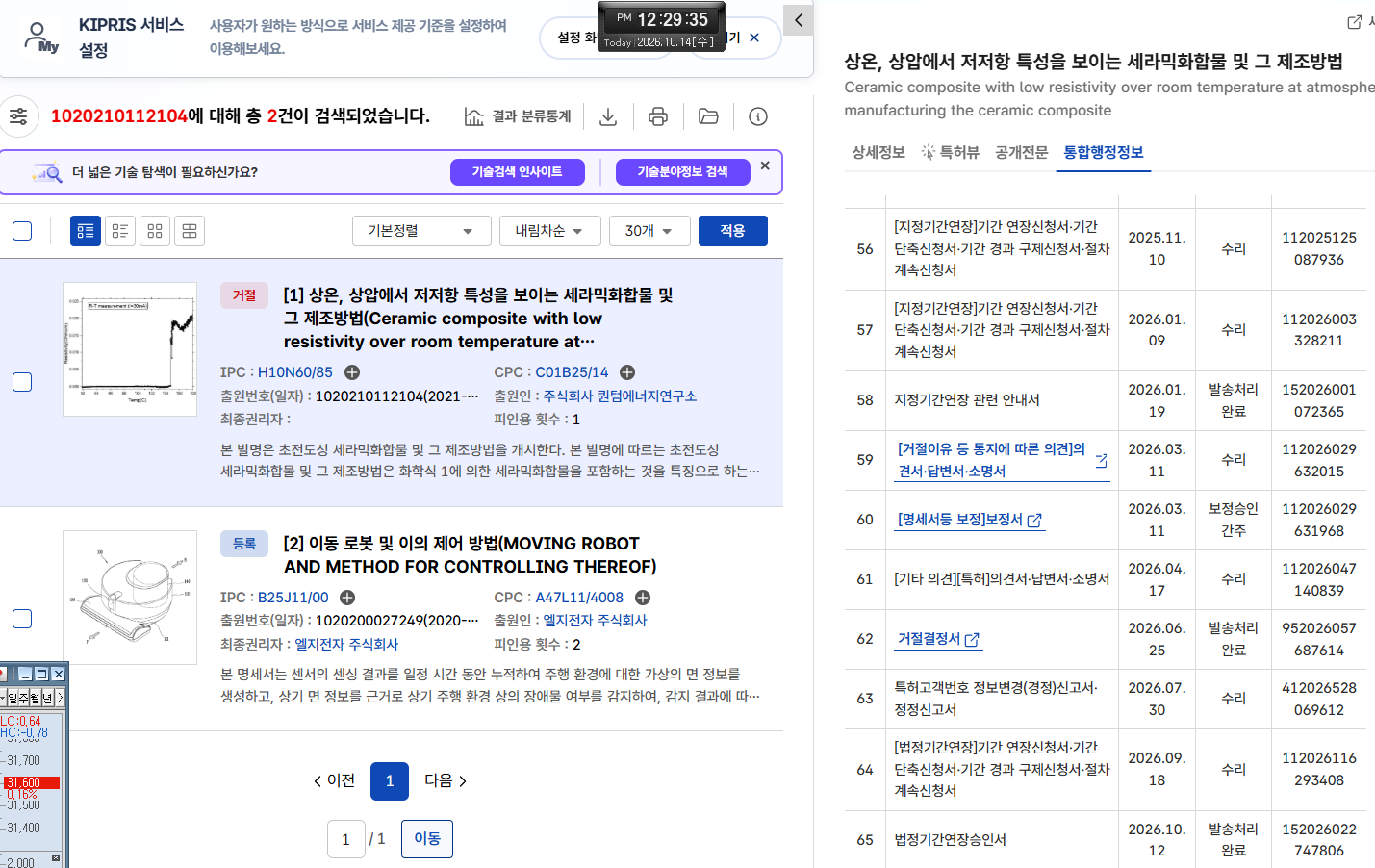This screenshot has width=1375, height=868.
Task: Expand IPC B25J11/00 plus icon
Action: tap(347, 598)
